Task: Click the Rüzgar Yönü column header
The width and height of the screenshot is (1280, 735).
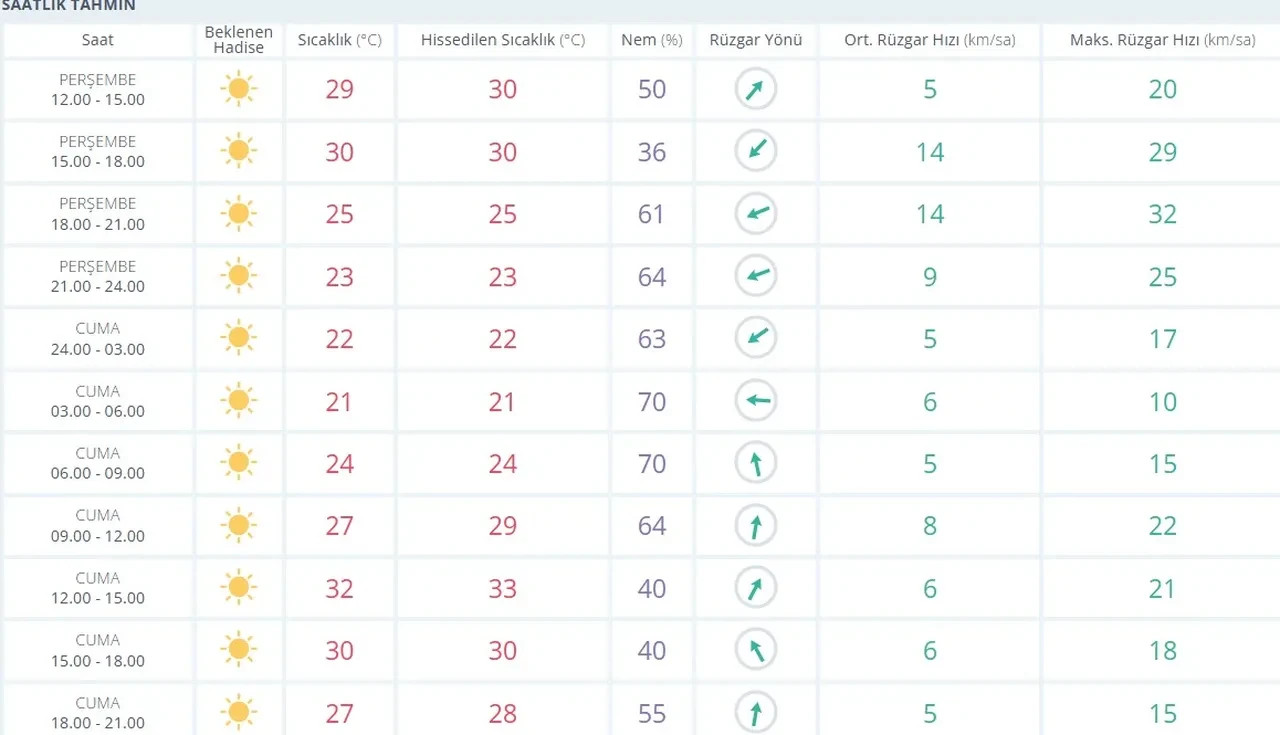Action: coord(756,40)
